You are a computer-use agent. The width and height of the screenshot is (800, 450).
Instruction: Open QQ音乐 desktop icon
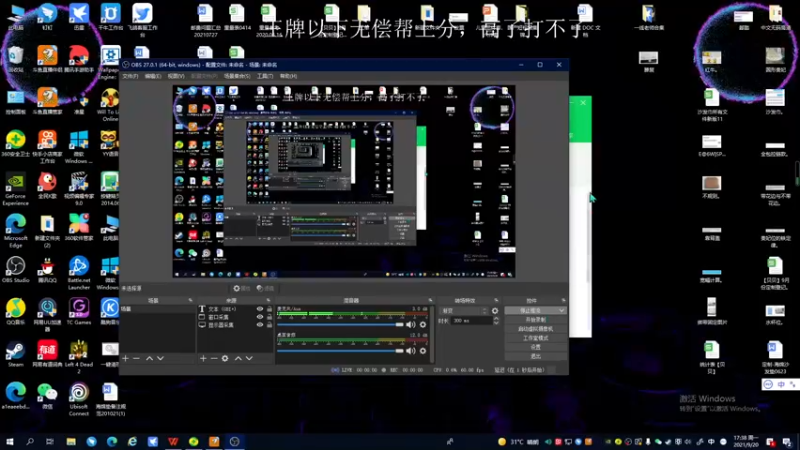(15, 312)
